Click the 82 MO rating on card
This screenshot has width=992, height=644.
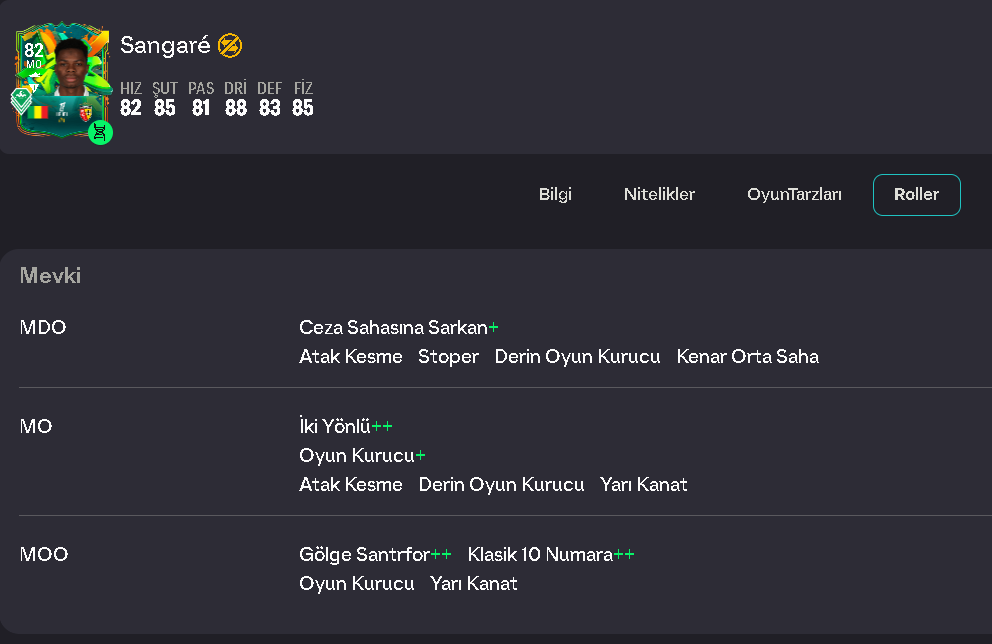34,55
